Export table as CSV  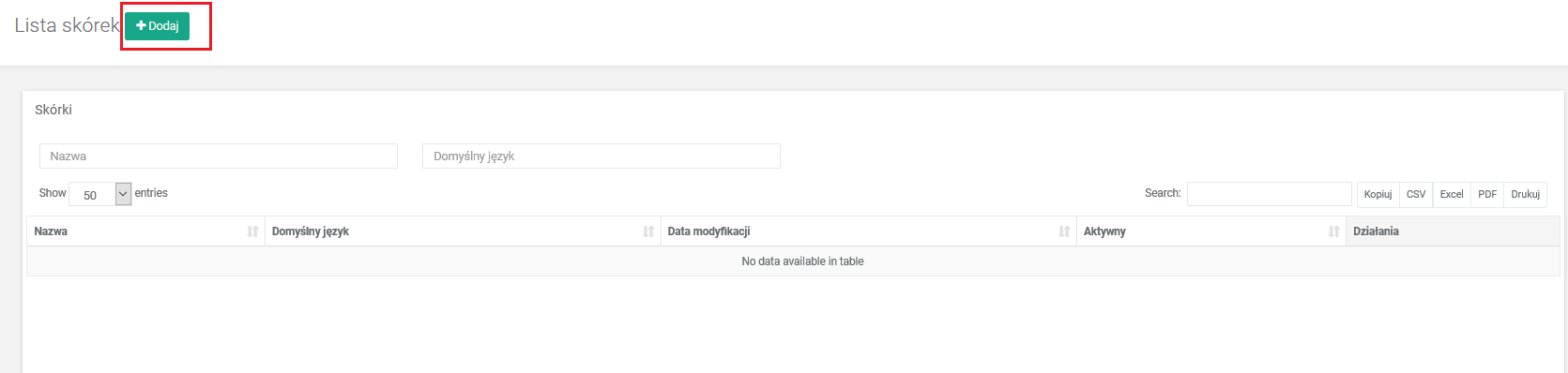coord(1416,194)
